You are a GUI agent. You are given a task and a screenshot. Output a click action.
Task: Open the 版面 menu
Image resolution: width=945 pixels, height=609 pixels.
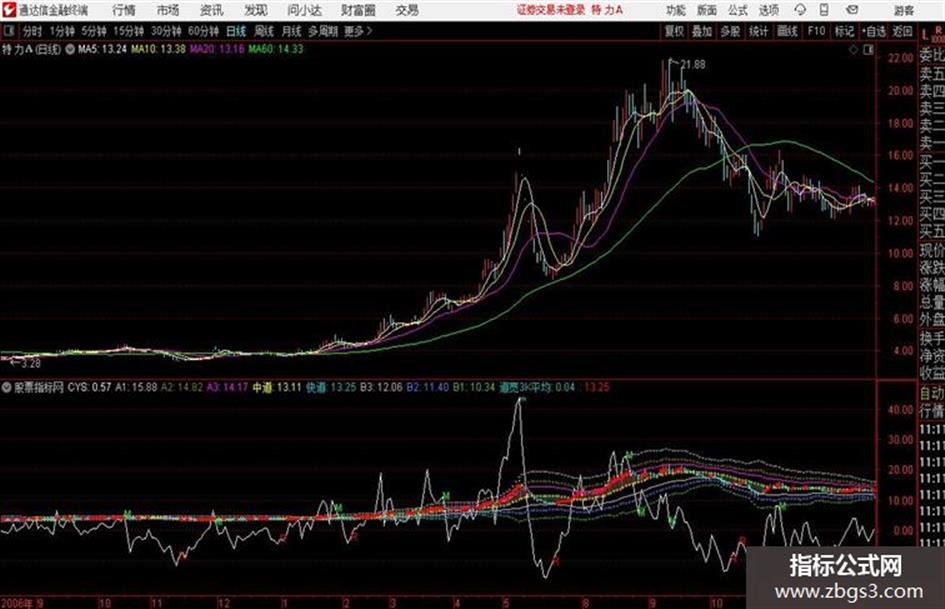click(706, 10)
